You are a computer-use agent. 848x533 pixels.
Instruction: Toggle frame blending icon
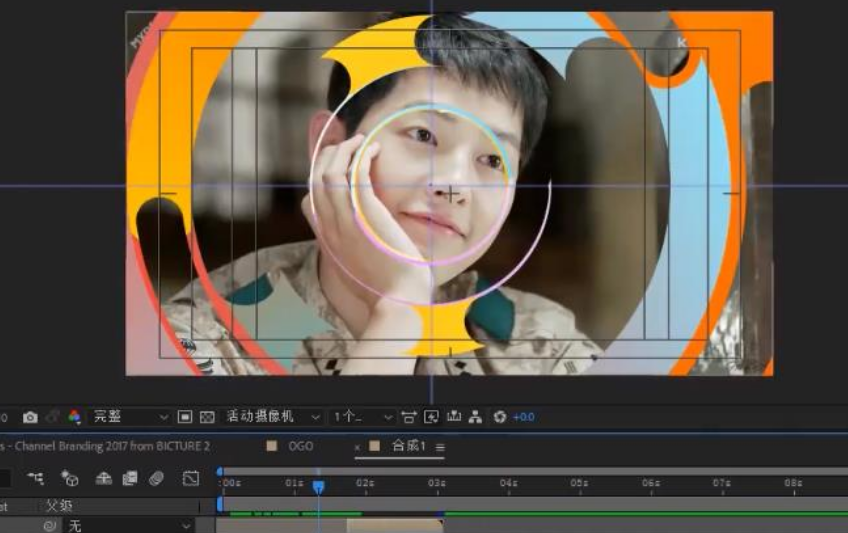(130, 478)
